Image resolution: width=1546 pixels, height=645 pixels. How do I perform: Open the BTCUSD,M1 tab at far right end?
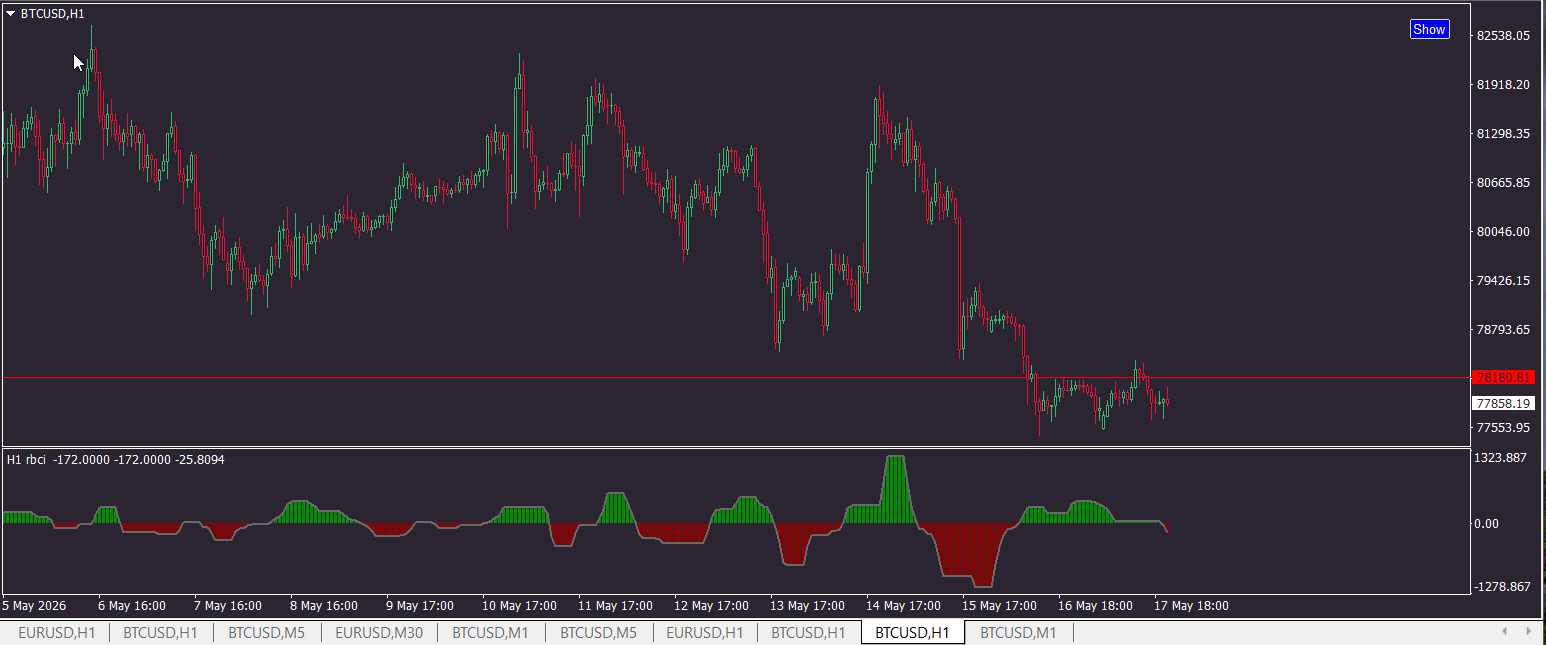click(x=1018, y=632)
